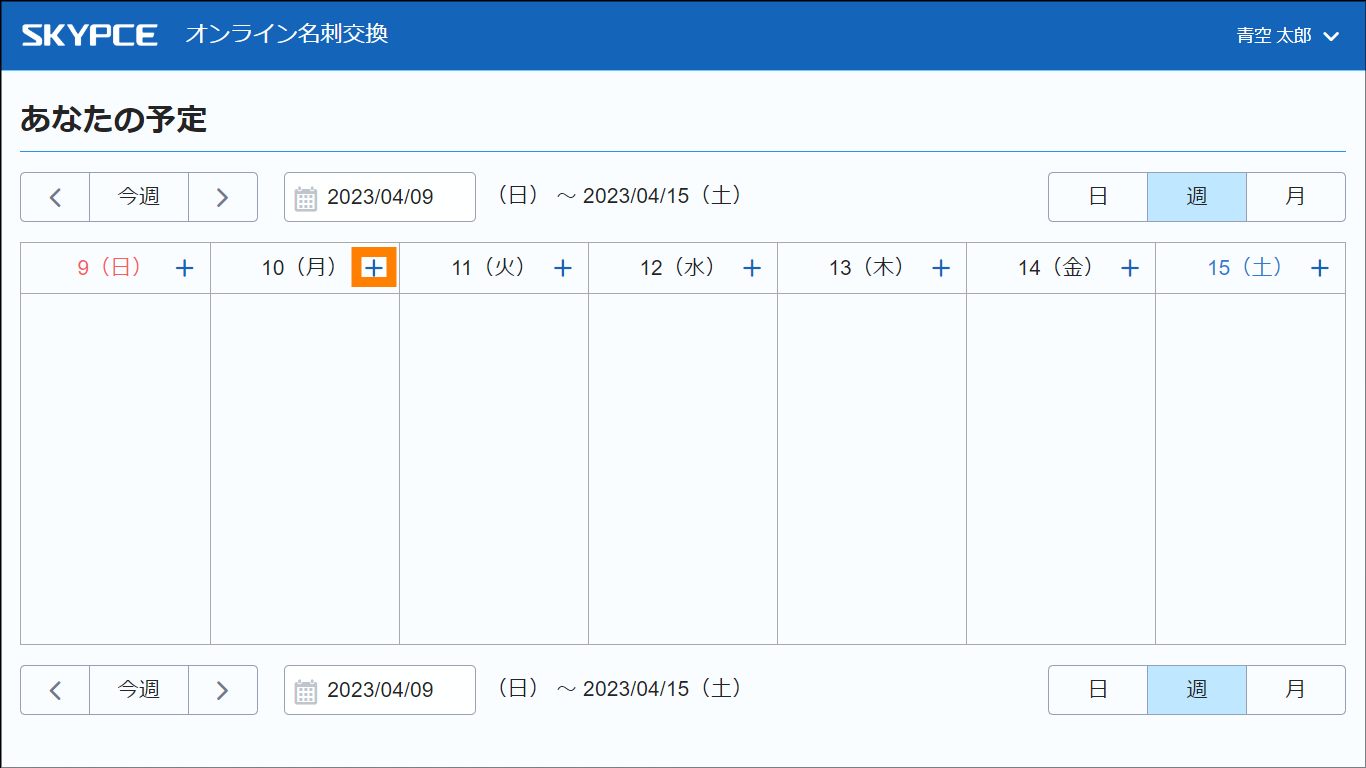Switch to 月 month view at top

pos(1295,197)
